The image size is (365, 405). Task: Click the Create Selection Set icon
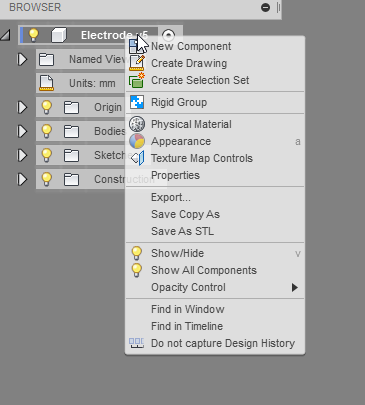pos(137,80)
